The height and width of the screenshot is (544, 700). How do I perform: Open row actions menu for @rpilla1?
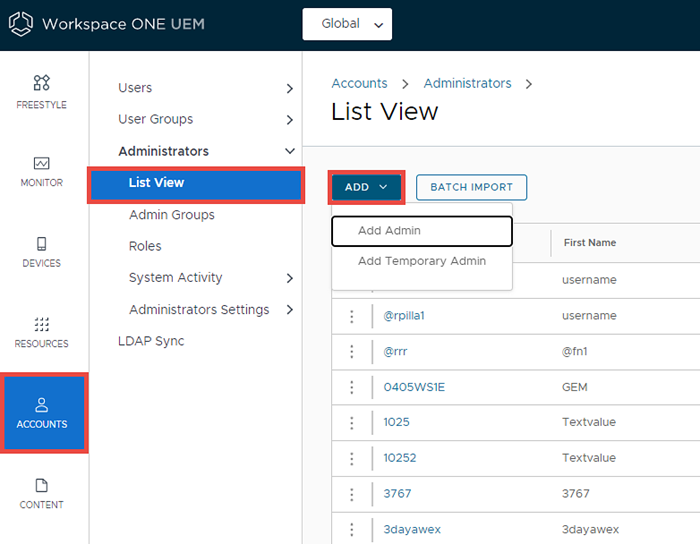[x=352, y=316]
